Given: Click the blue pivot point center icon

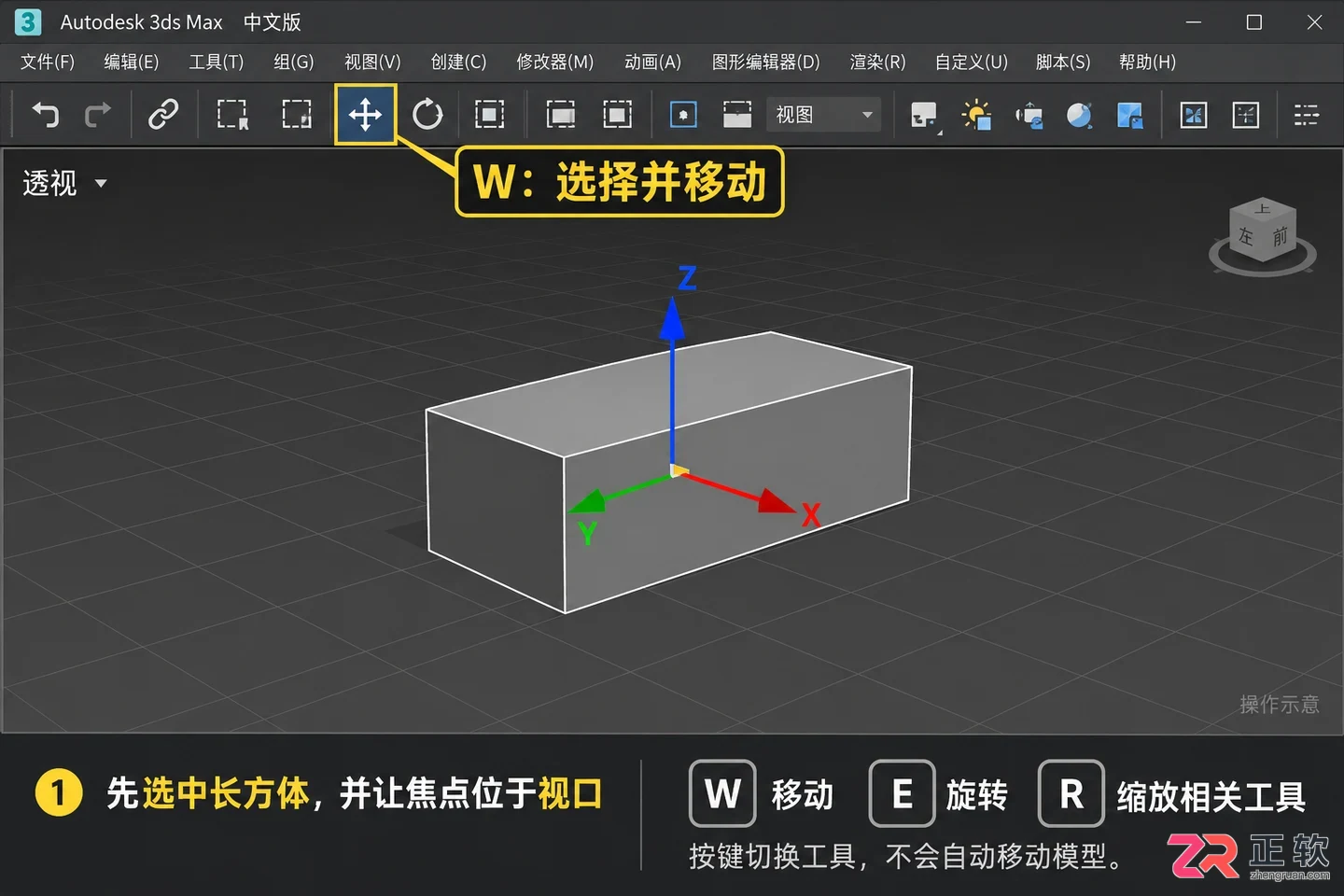Looking at the screenshot, I should coord(683,115).
